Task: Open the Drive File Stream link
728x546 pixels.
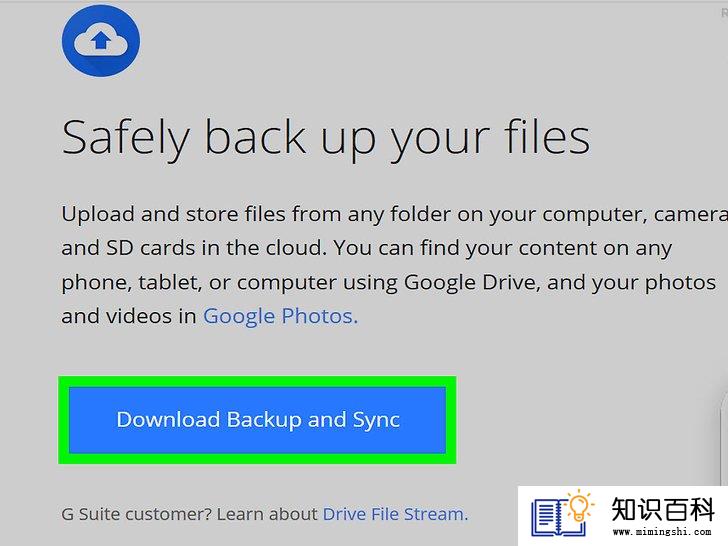Action: click(x=395, y=514)
